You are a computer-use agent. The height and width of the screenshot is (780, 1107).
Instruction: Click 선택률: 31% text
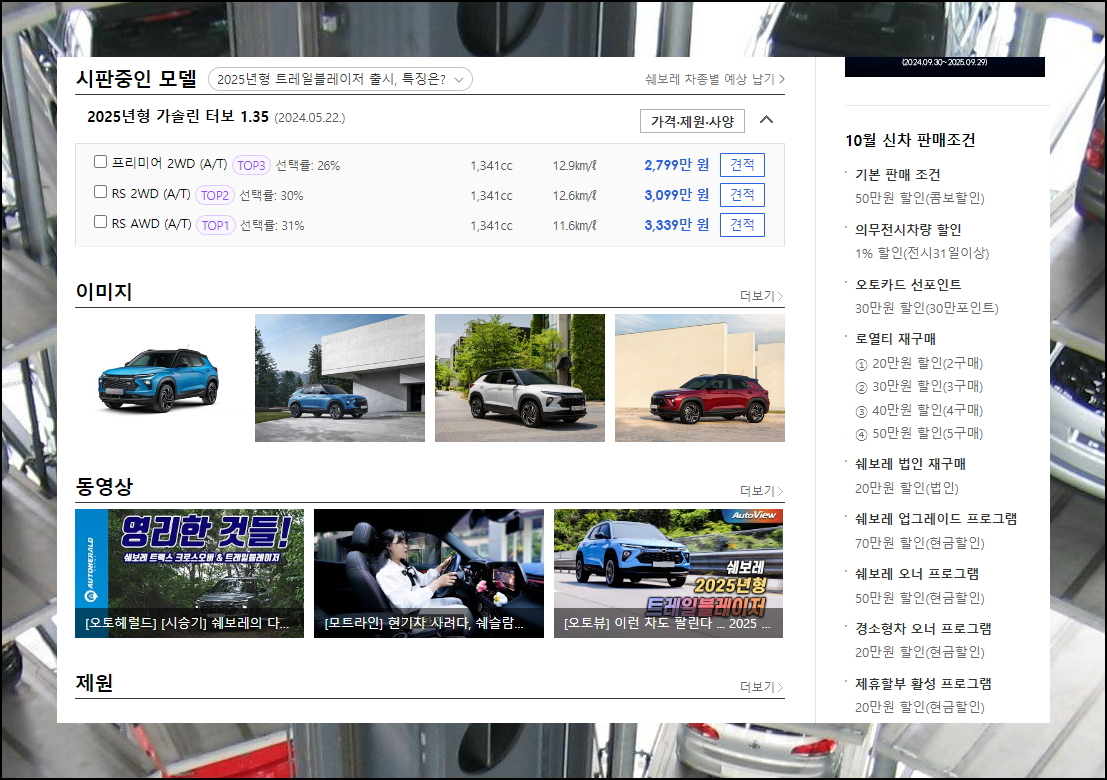tap(272, 225)
